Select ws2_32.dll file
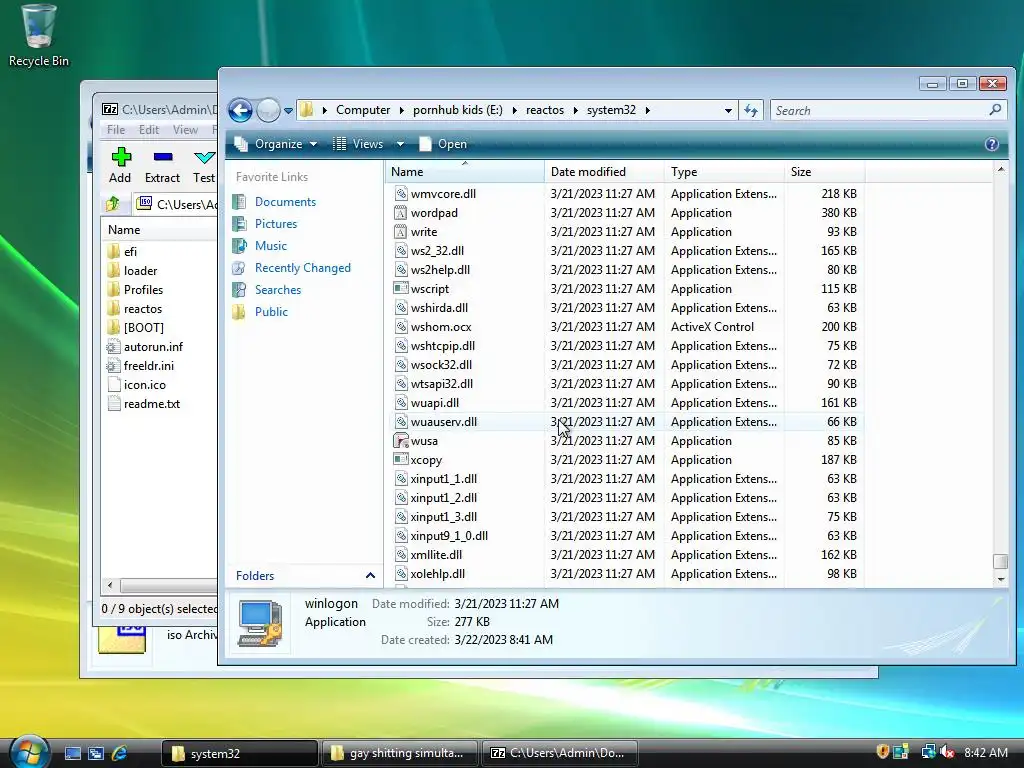This screenshot has width=1024, height=768. tap(437, 251)
